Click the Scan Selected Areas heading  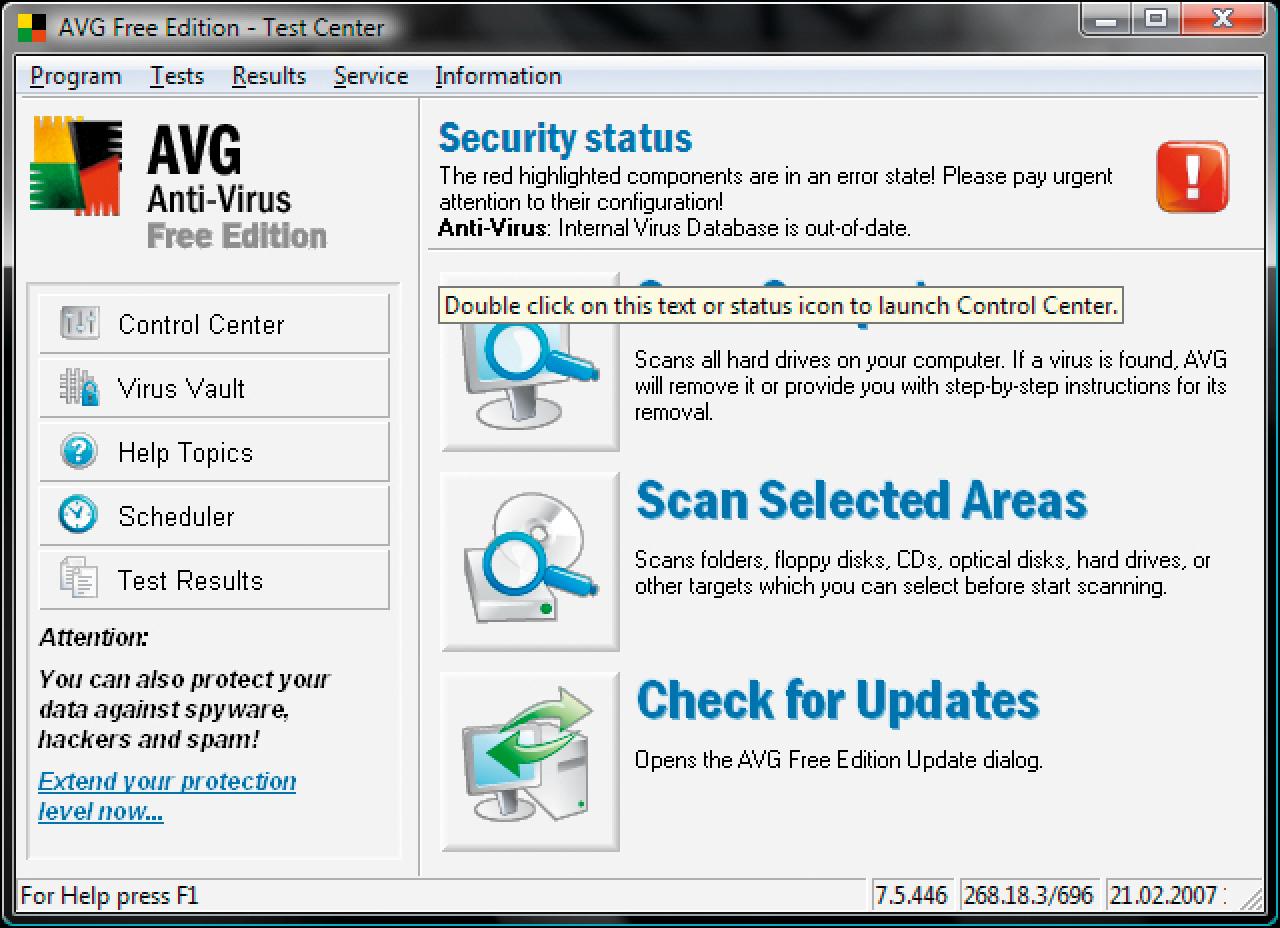861,500
